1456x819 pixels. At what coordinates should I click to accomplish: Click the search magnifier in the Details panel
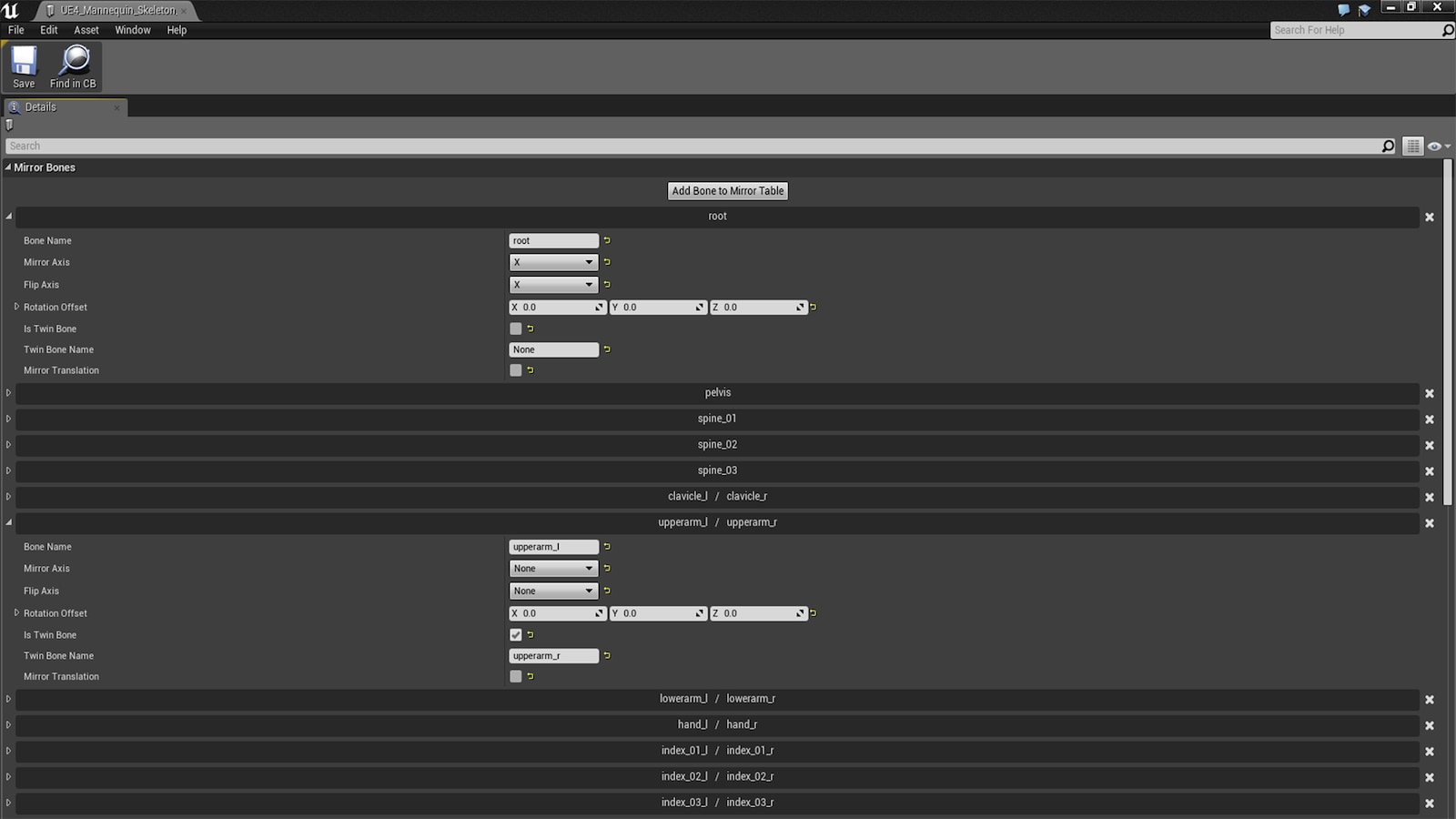point(1387,146)
